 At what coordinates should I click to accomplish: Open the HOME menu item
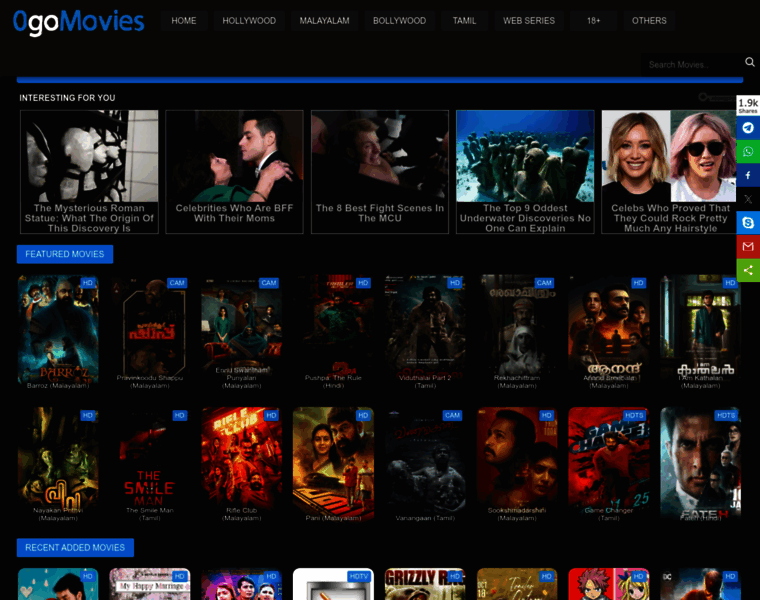pos(184,21)
